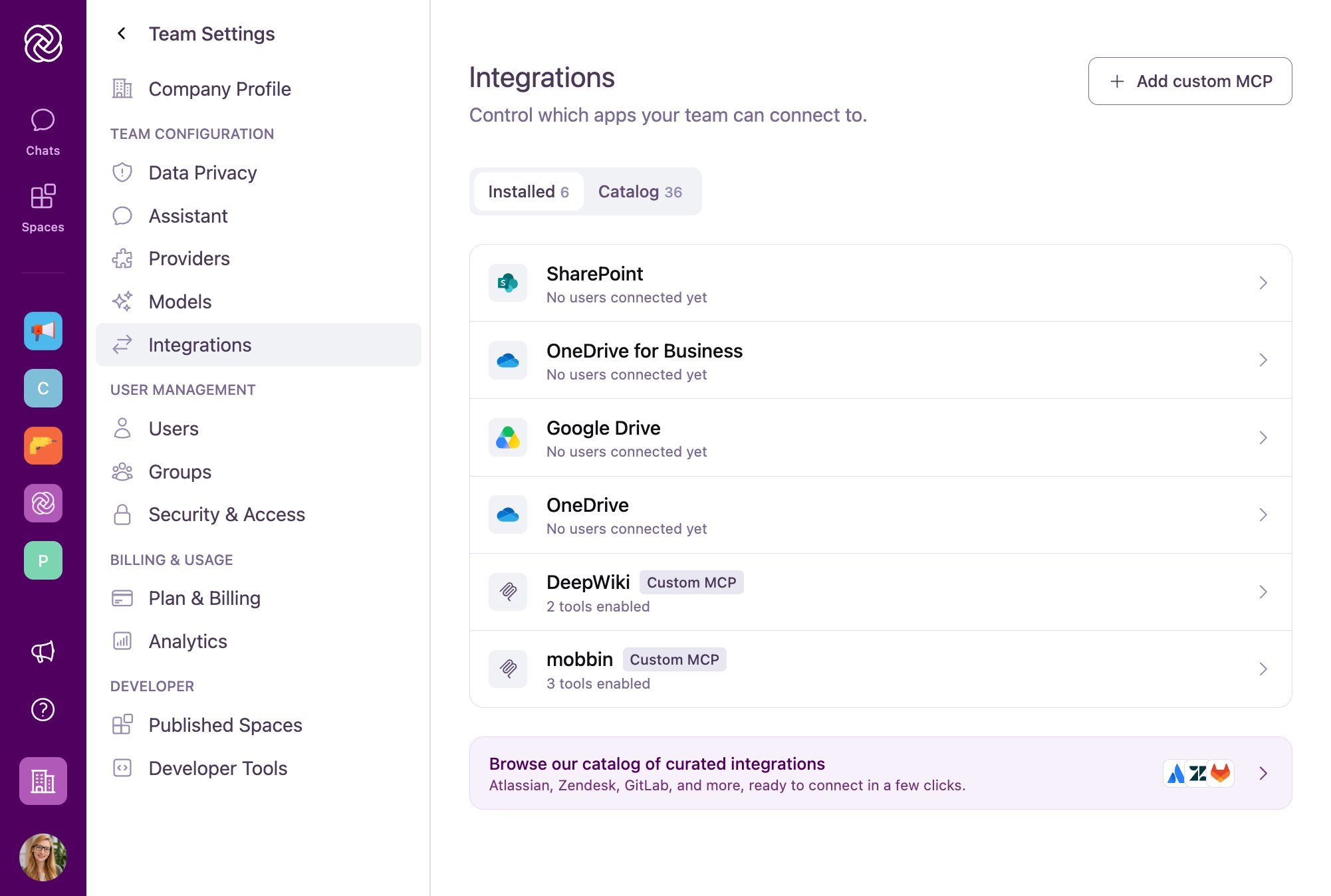Screen dimensions: 1331x896
Task: Open Data Privacy settings
Action: click(259, 173)
